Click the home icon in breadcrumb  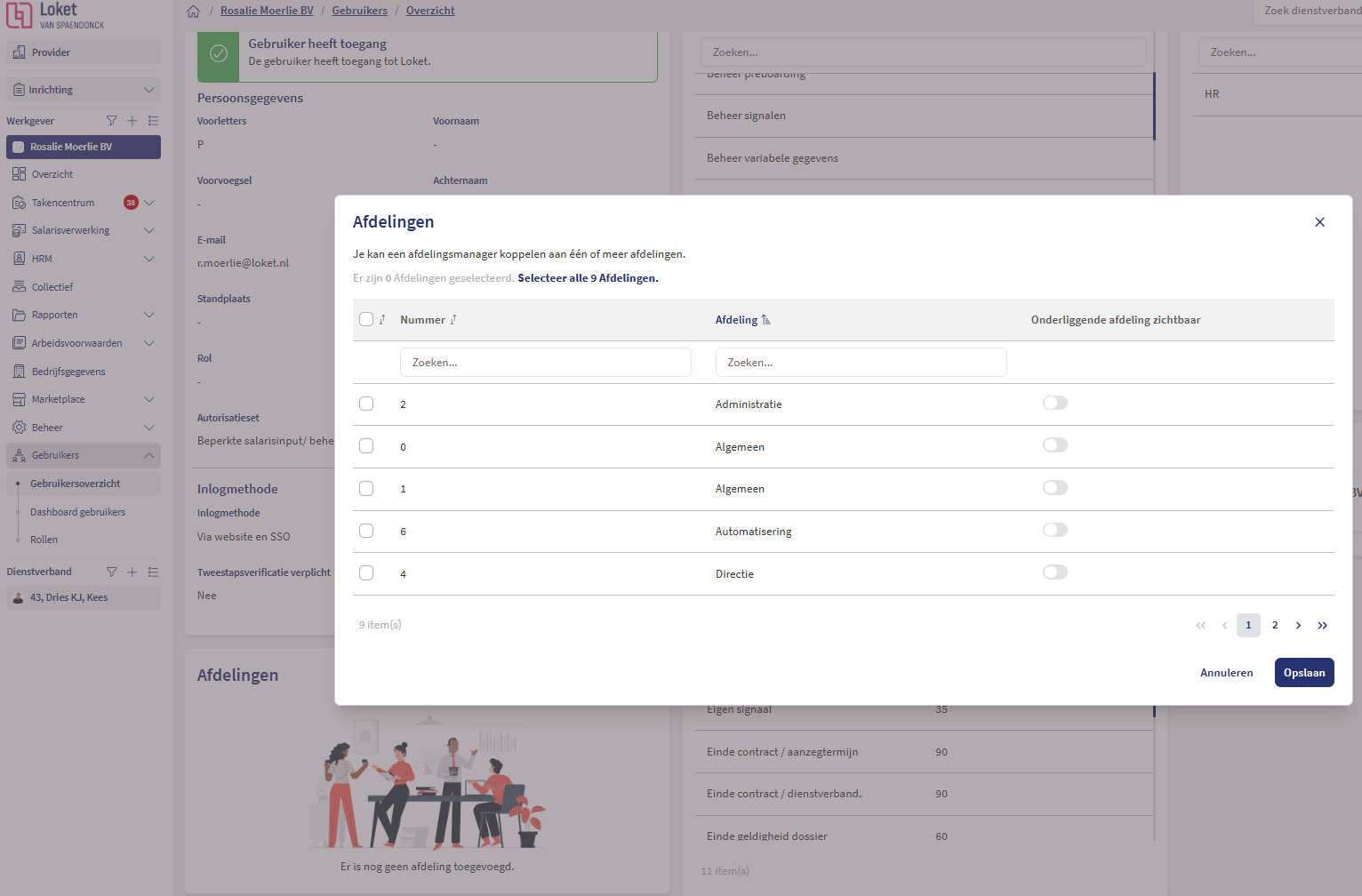pyautogui.click(x=194, y=12)
